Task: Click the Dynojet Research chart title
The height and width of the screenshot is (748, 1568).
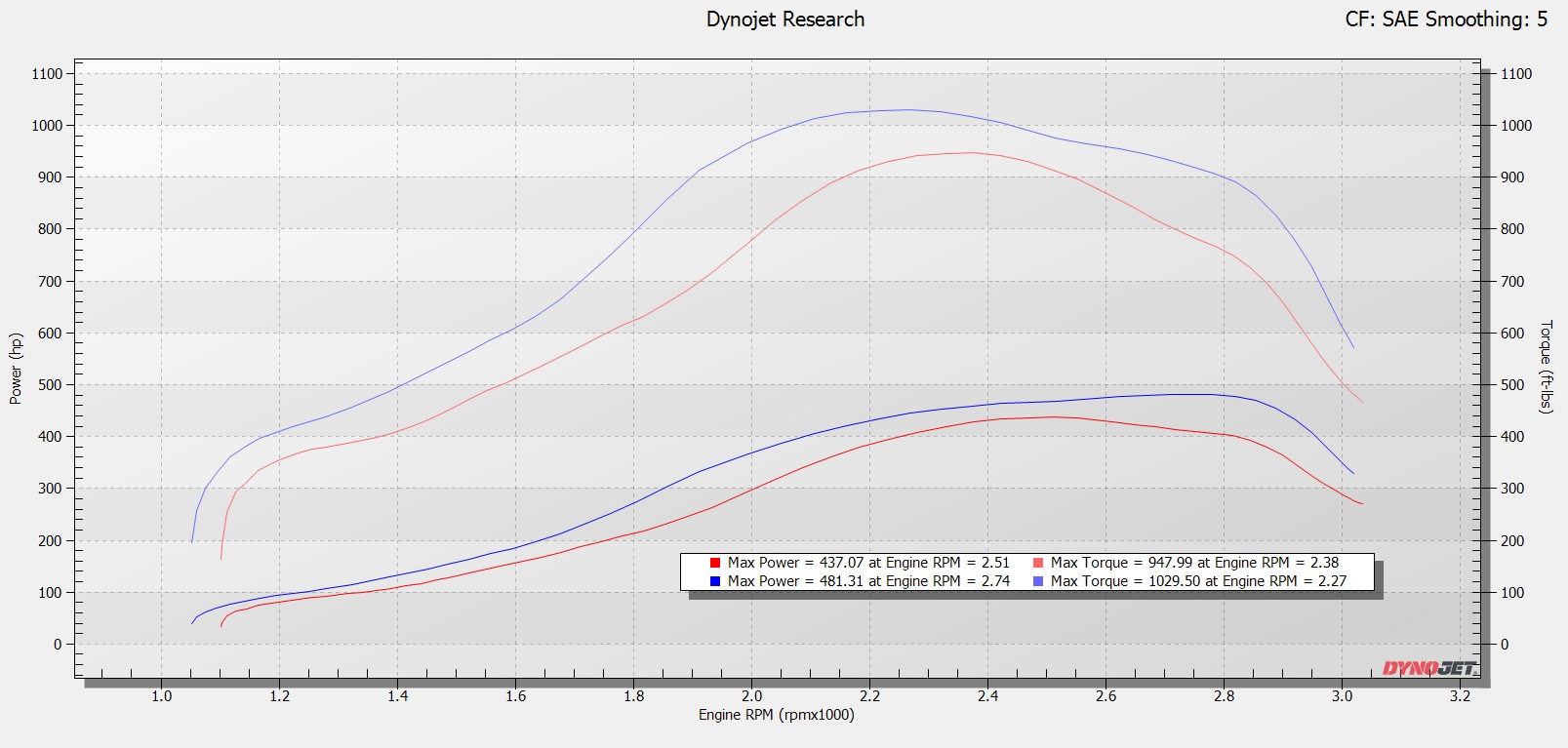Action: 785,20
